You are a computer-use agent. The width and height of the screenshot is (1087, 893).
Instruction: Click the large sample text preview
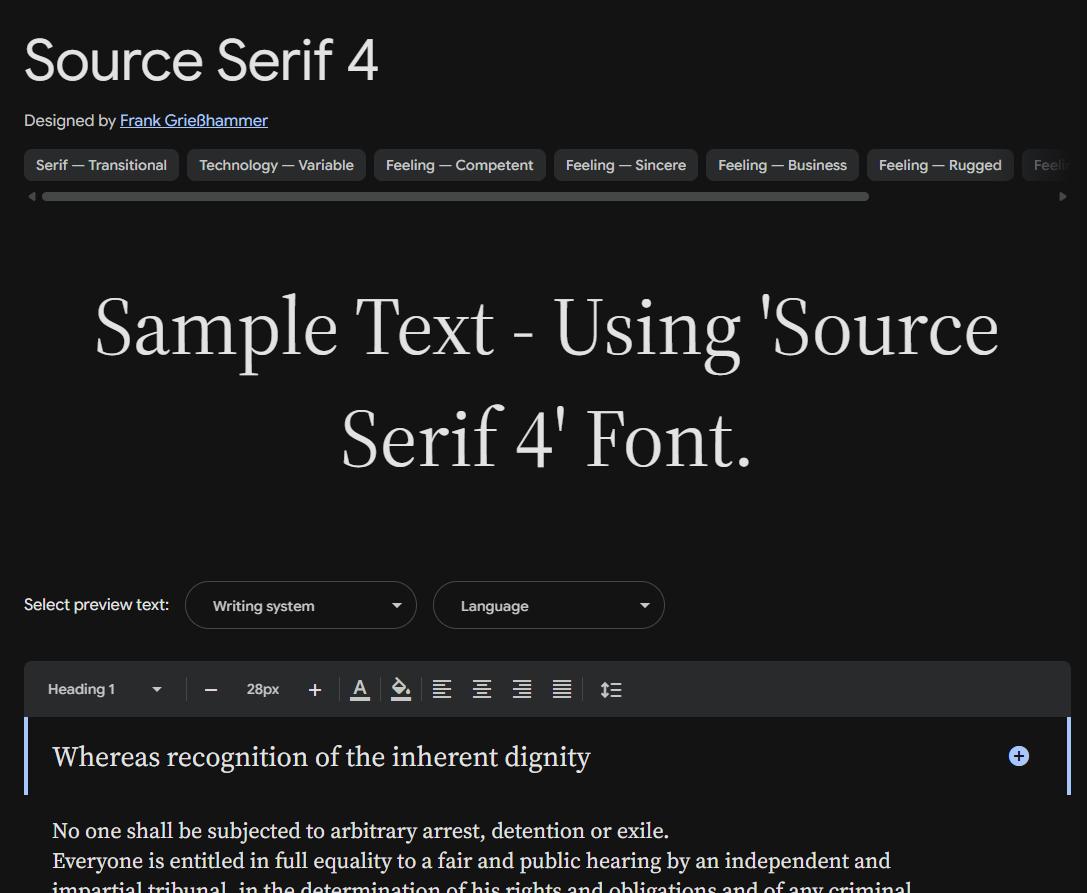tap(547, 383)
